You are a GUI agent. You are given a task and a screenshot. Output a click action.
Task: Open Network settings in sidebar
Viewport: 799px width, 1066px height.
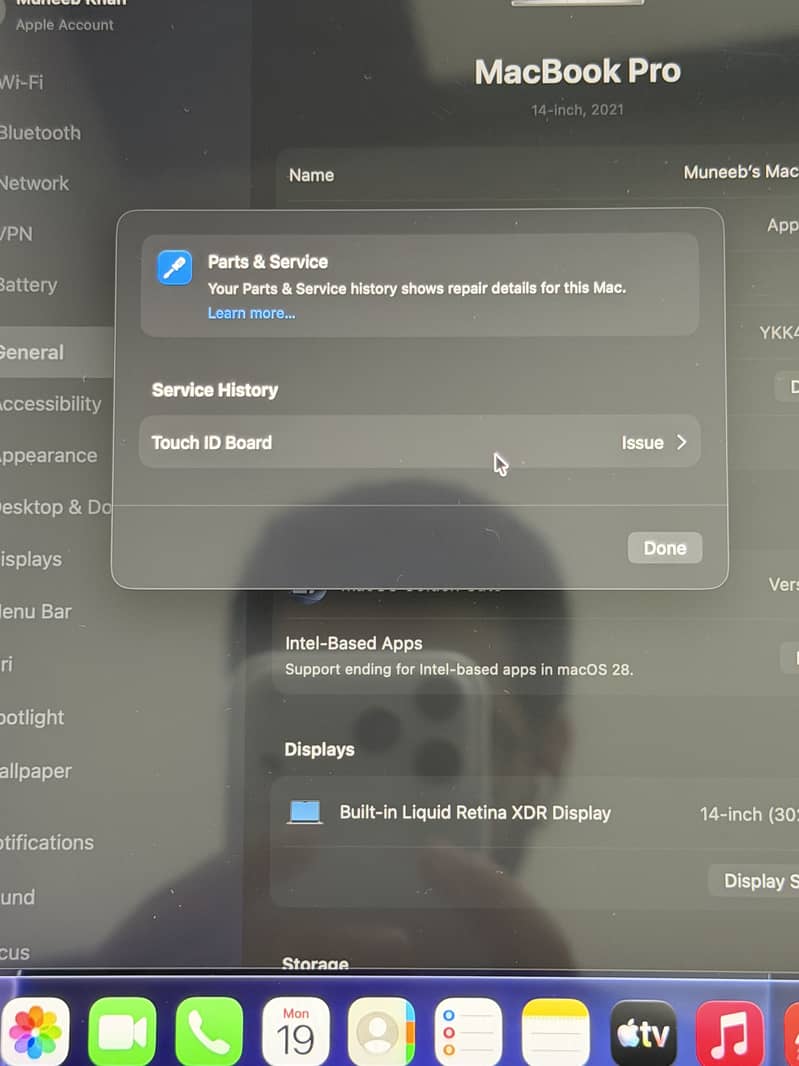point(35,183)
